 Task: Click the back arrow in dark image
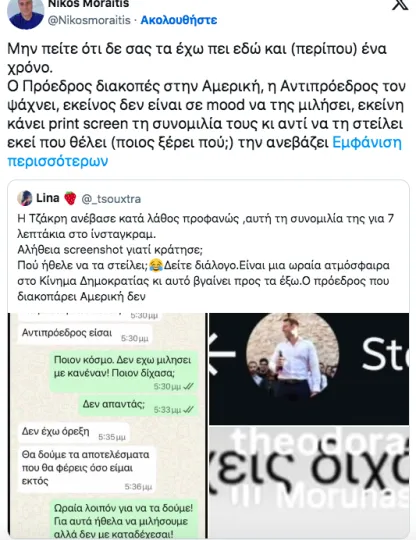pyautogui.click(x=221, y=354)
